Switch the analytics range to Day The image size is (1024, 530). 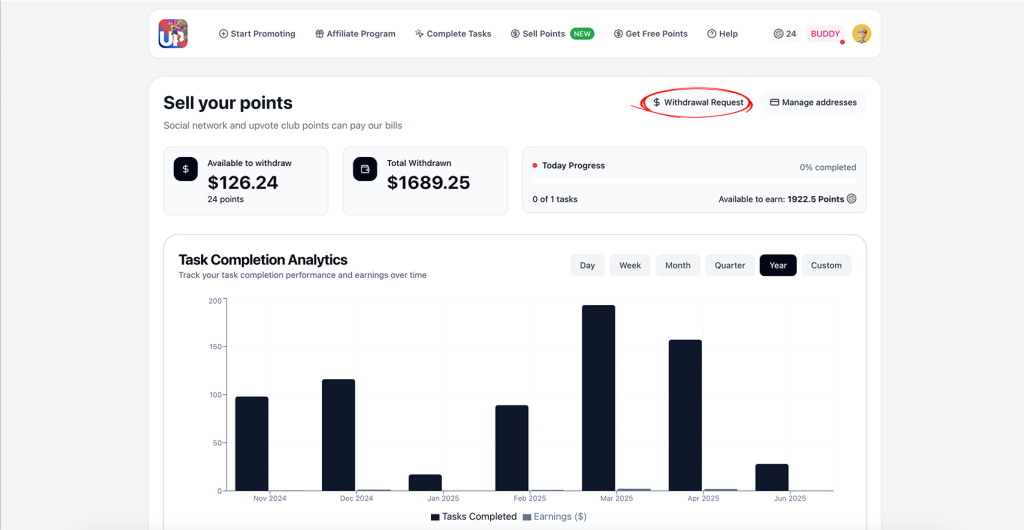click(587, 265)
